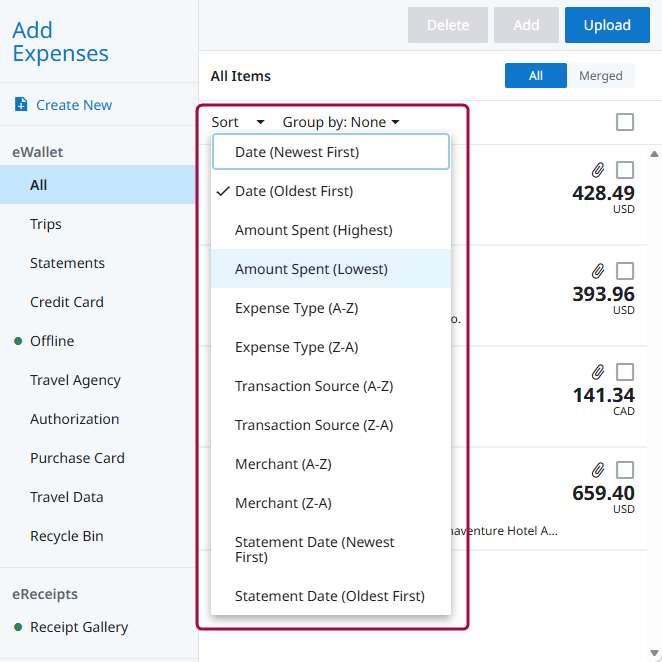This screenshot has width=662, height=662.
Task: Click the list scrollbar down arrow
Action: click(x=654, y=653)
